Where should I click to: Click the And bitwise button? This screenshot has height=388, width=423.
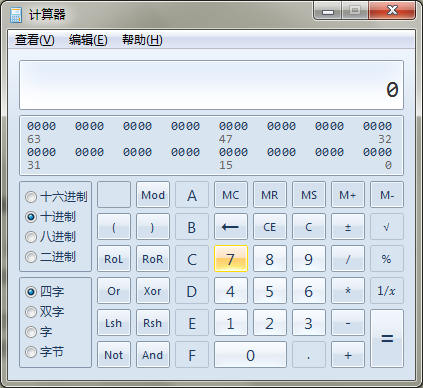153,355
